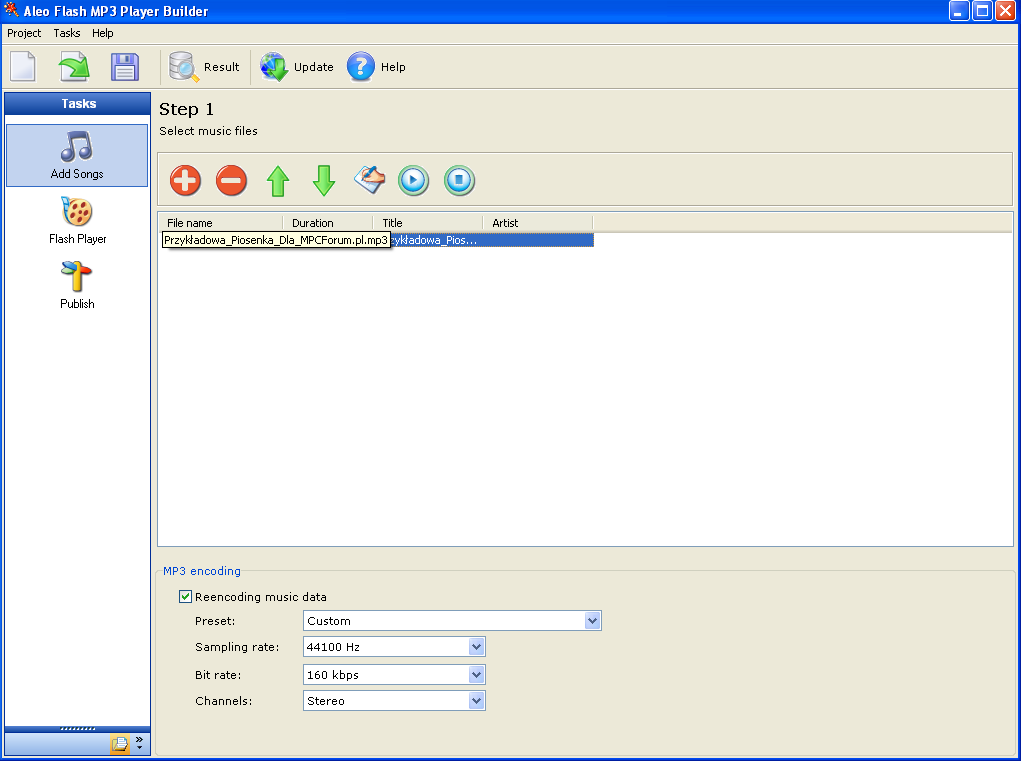Sort list by Artist column
This screenshot has height=761, width=1021.
point(538,223)
